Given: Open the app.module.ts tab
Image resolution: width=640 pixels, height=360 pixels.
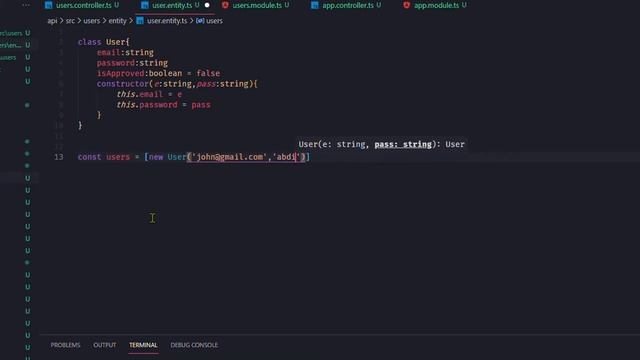Looking at the screenshot, I should click(x=436, y=5).
